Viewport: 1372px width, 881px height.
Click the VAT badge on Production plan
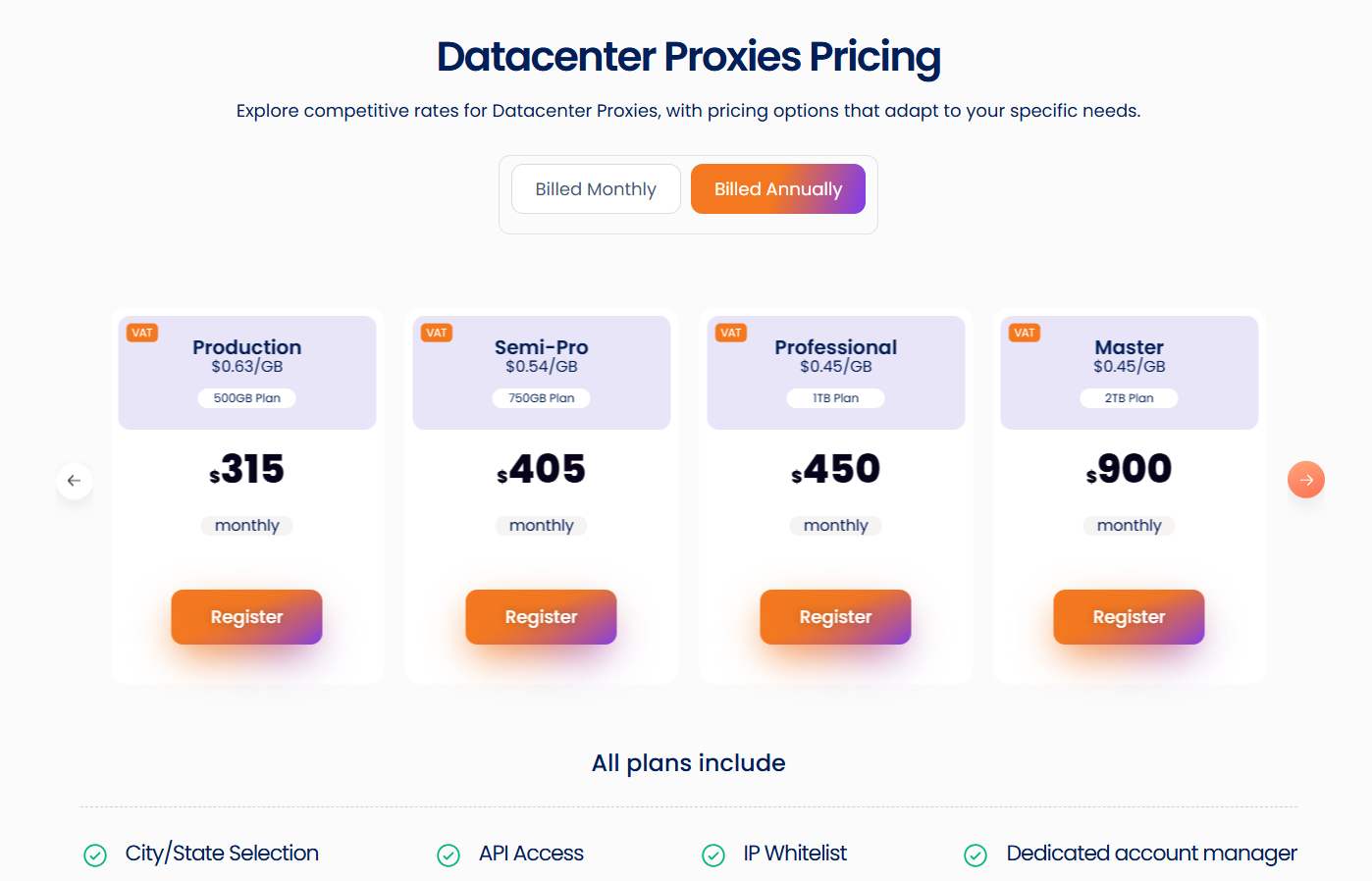coord(142,333)
